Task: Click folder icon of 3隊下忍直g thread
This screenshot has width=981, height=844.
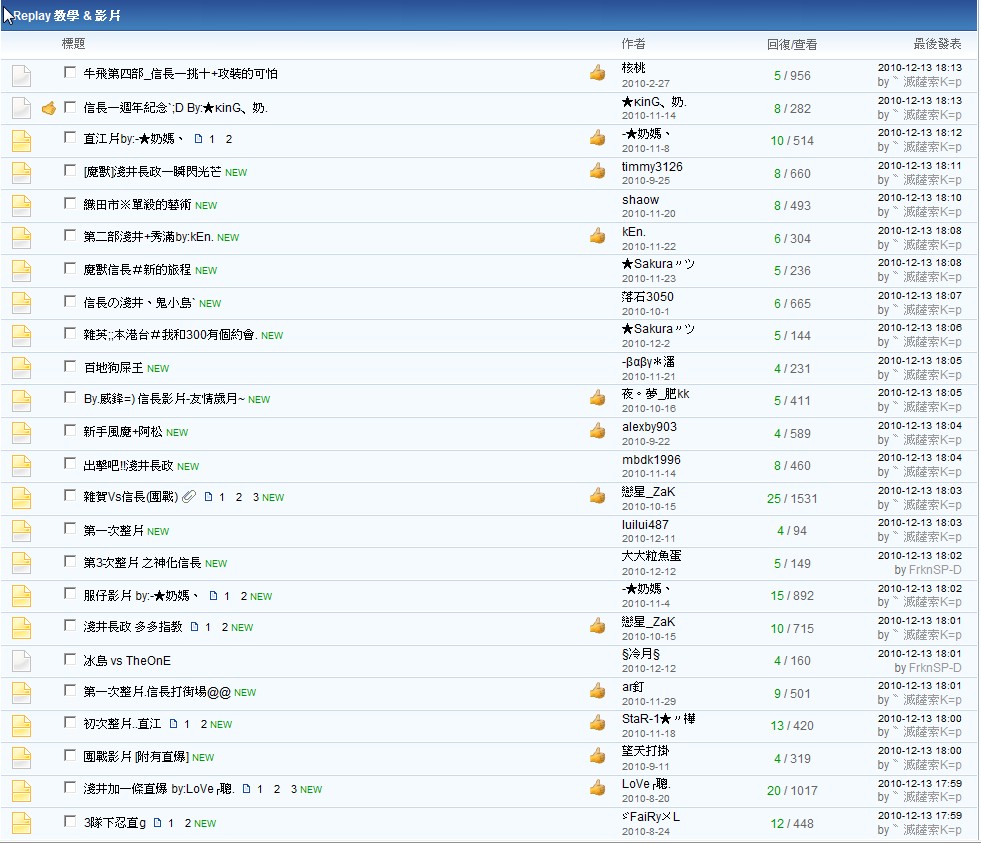Action: tap(21, 823)
